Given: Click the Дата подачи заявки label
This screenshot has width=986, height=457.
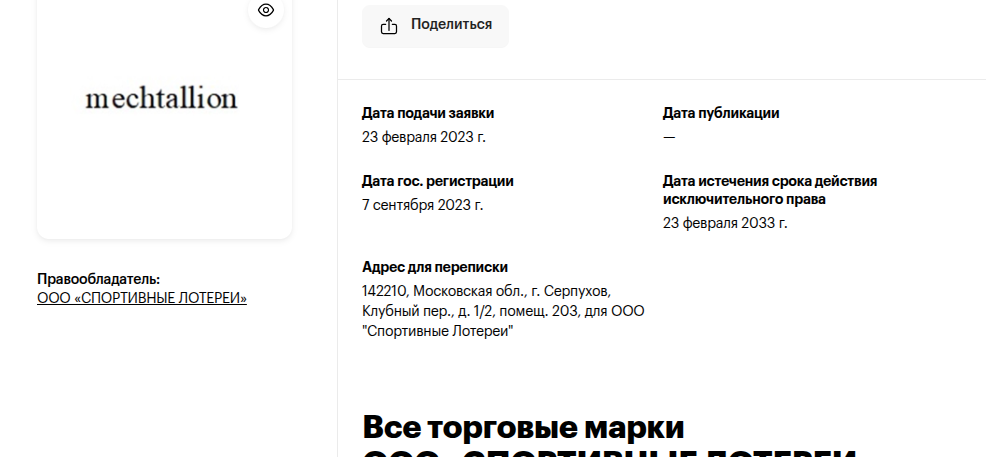Looking at the screenshot, I should pos(428,113).
